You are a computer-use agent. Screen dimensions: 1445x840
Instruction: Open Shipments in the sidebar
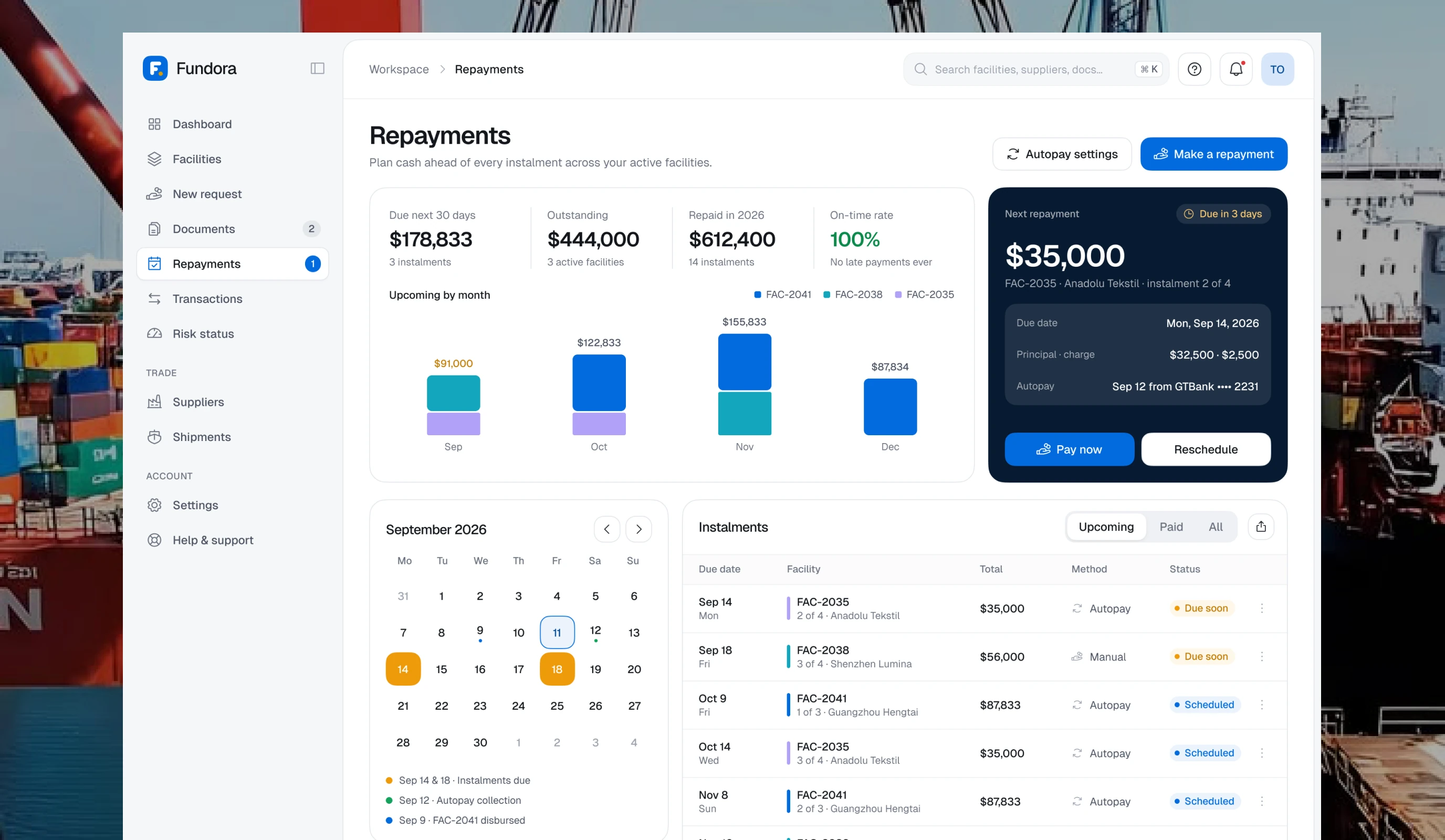232,437
